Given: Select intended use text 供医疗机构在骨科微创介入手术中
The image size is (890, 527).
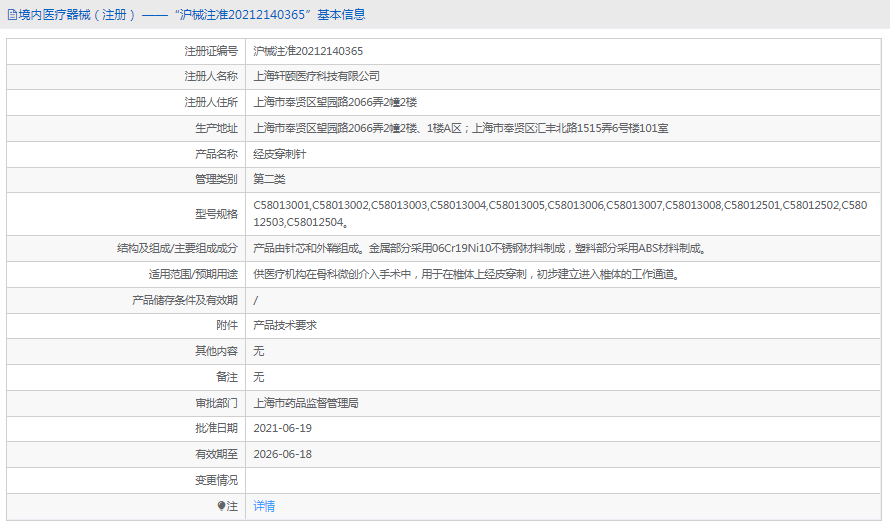Looking at the screenshot, I should tap(332, 274).
